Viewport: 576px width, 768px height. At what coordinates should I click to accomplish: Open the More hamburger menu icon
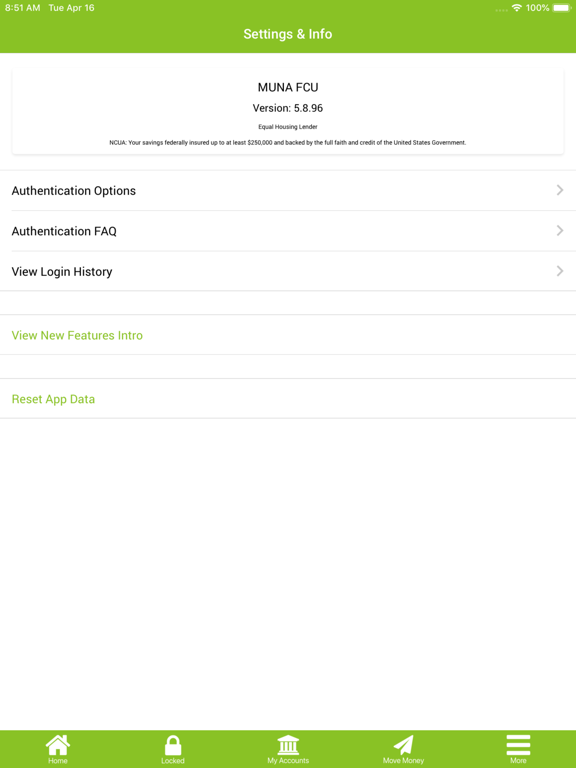(518, 745)
